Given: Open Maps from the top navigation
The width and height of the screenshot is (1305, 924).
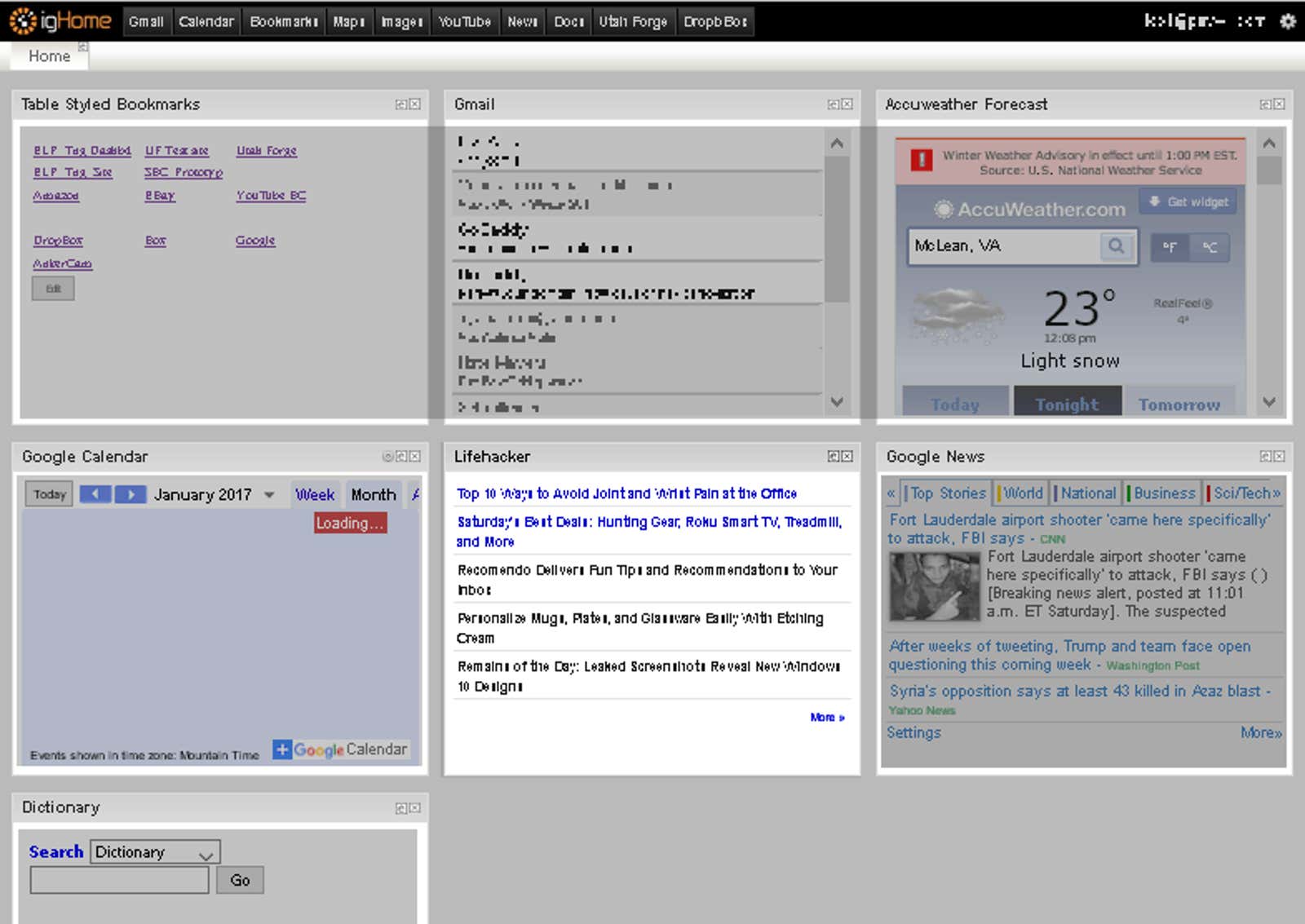Looking at the screenshot, I should [x=348, y=22].
